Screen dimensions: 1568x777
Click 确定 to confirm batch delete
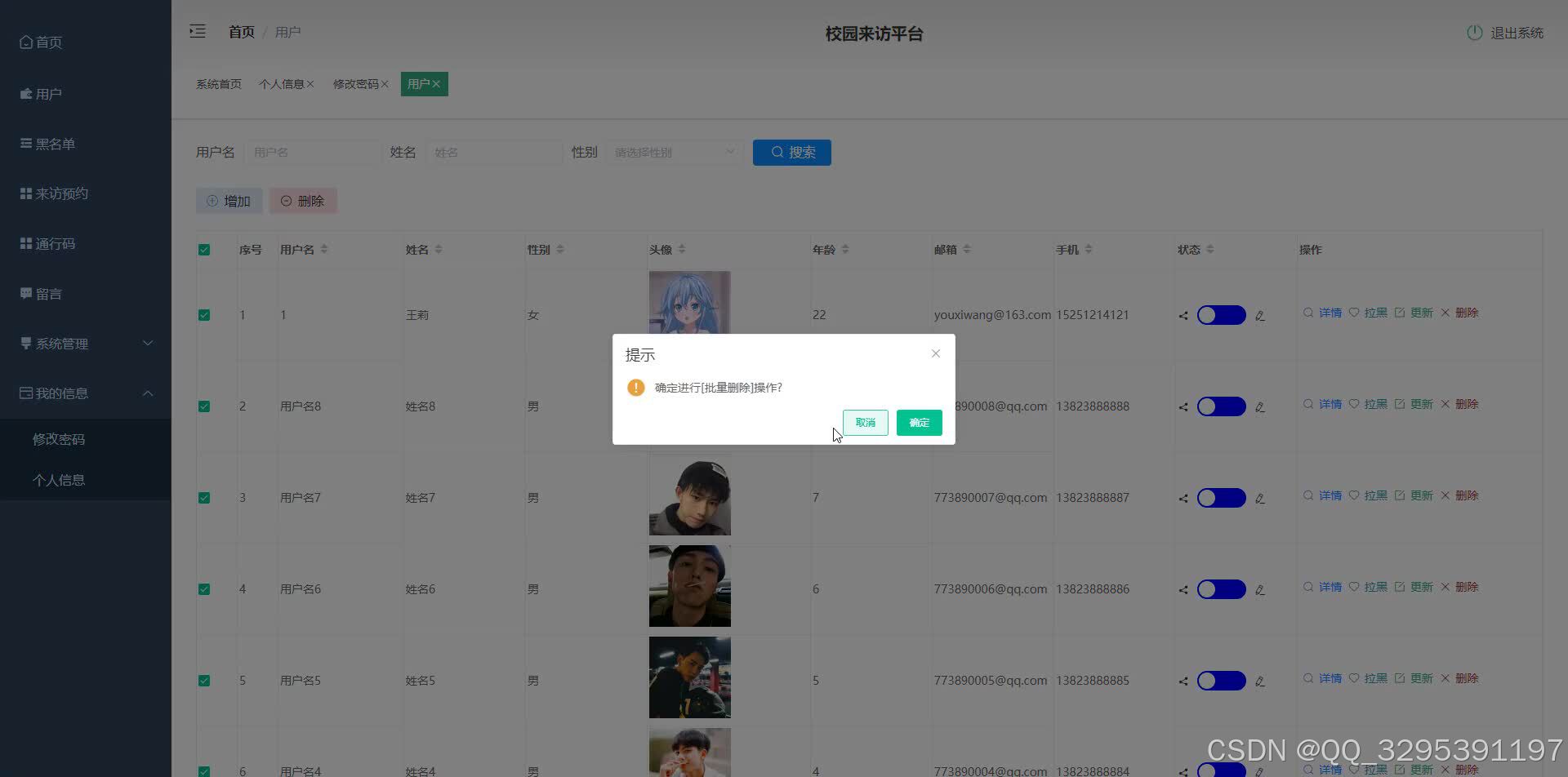coord(919,423)
